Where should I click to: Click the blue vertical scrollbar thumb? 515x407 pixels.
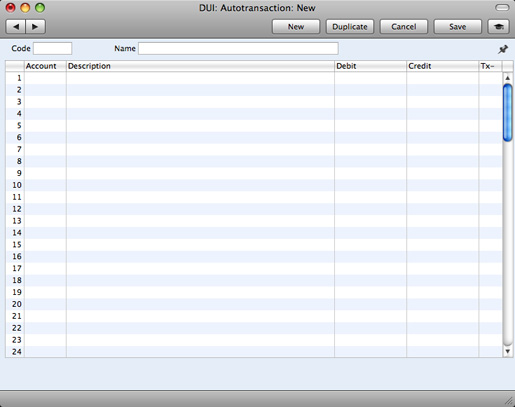pos(508,113)
